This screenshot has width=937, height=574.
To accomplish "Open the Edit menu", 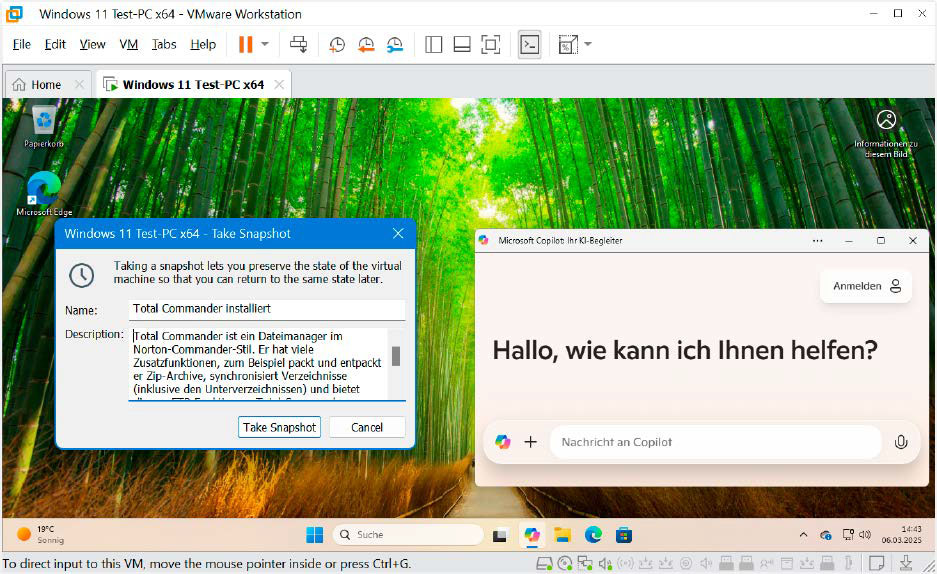I will [x=55, y=44].
